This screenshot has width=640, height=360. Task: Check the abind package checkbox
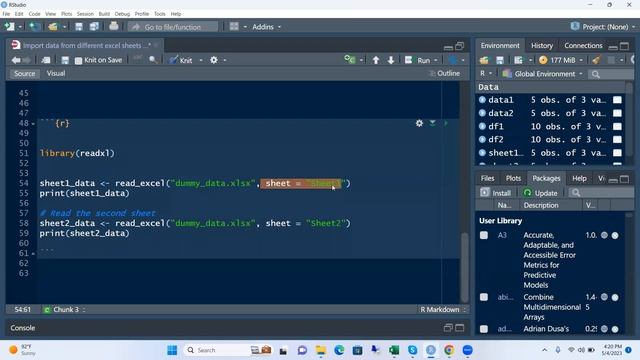pos(484,297)
